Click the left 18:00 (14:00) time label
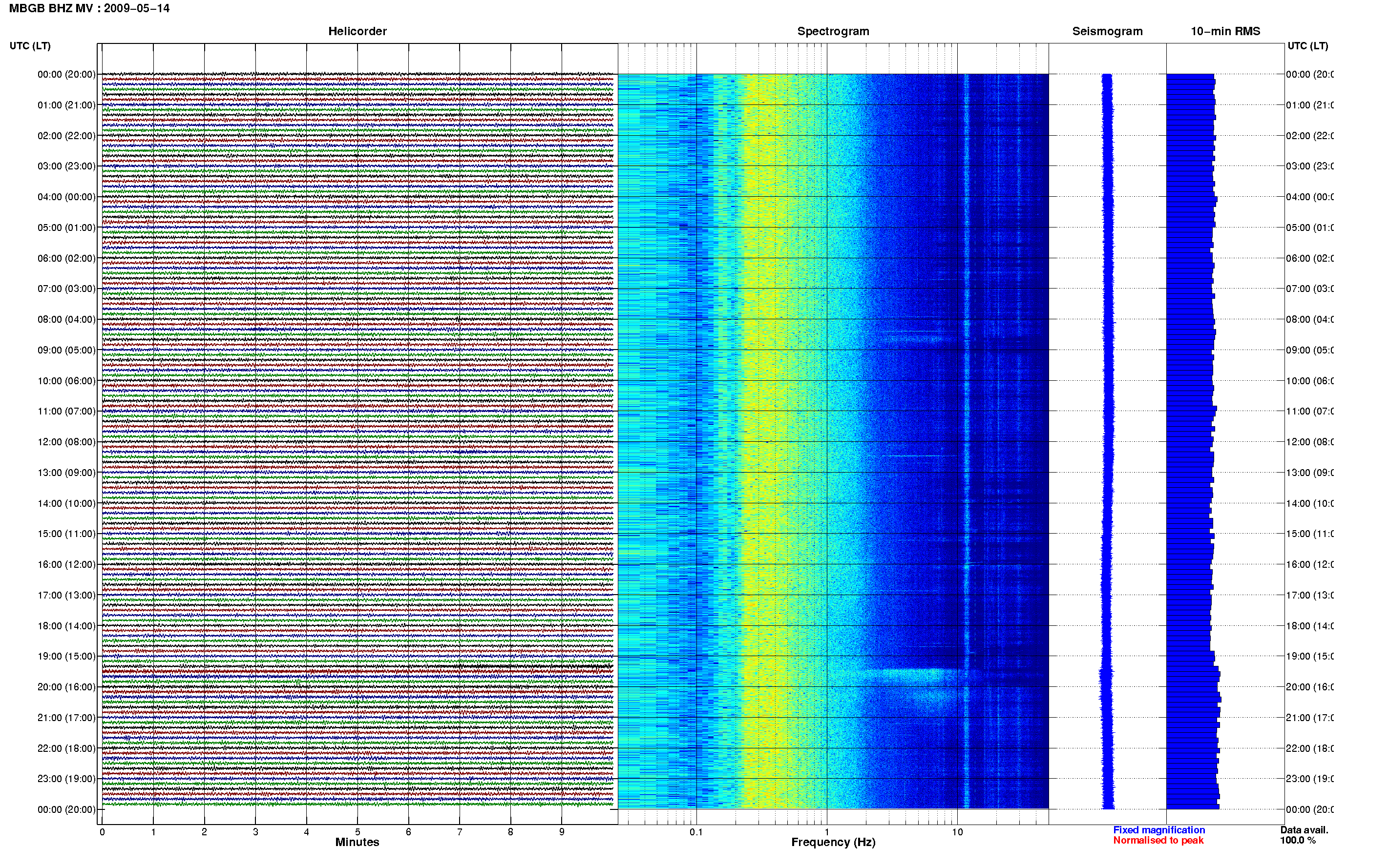1389x868 pixels. pos(66,626)
